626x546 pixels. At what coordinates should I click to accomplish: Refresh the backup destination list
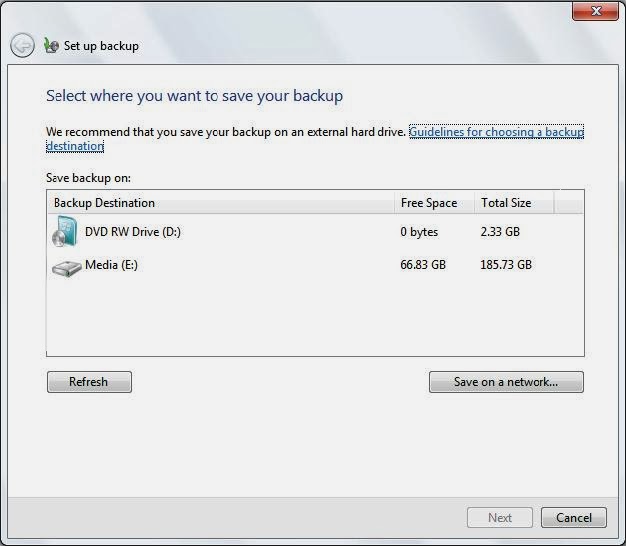tap(89, 382)
